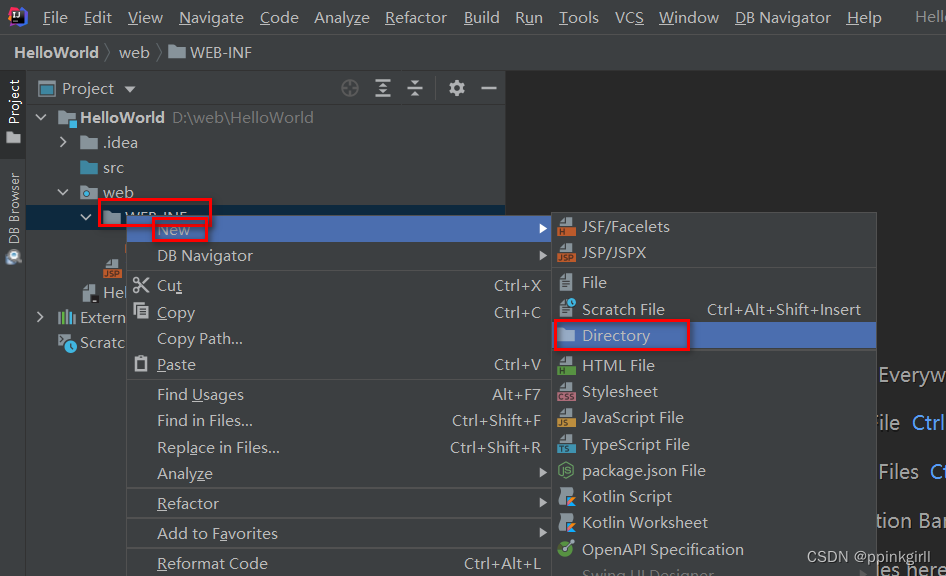Click HelloWorld in the breadcrumb bar
The height and width of the screenshot is (576, 946).
[x=56, y=52]
